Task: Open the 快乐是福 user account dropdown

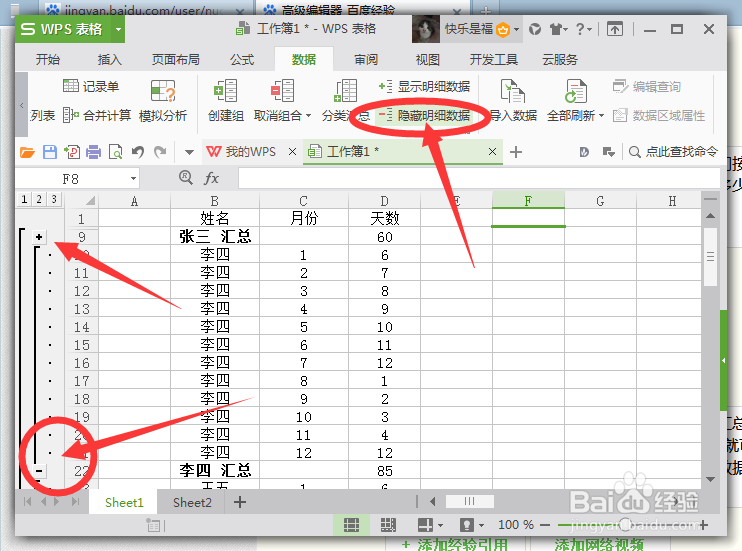Action: coord(516,29)
